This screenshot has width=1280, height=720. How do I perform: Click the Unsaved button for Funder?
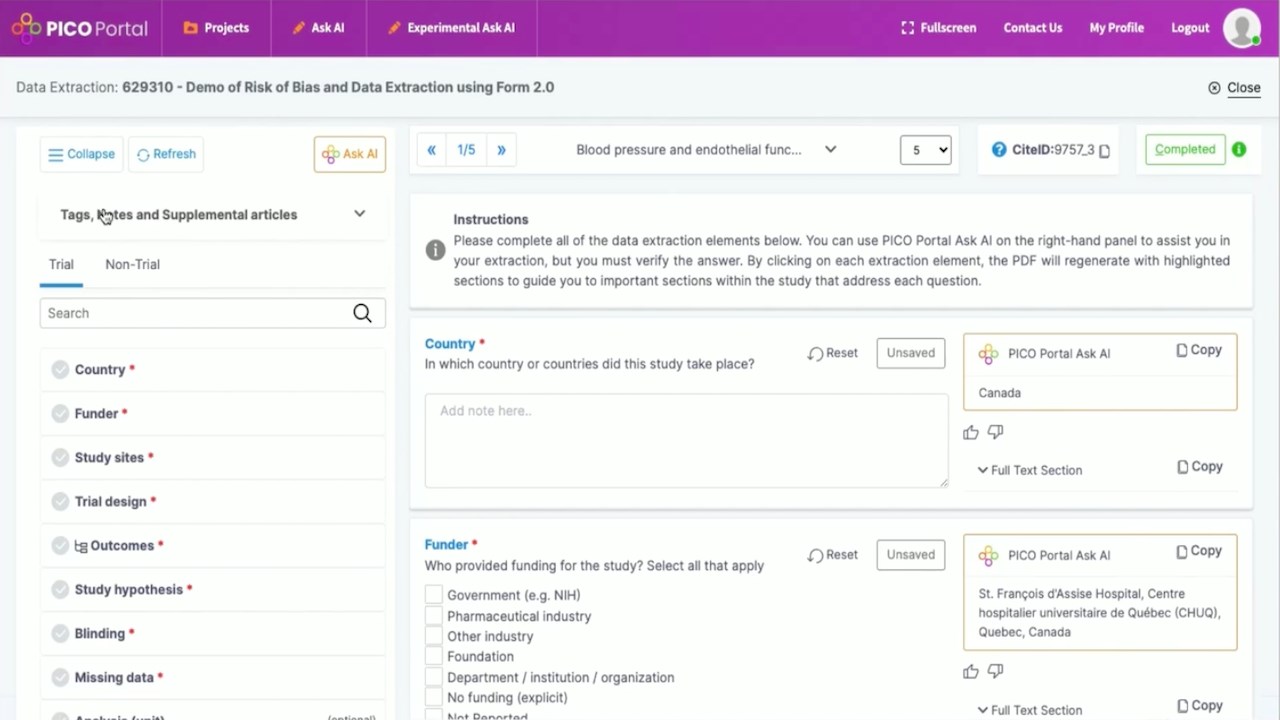click(x=911, y=555)
